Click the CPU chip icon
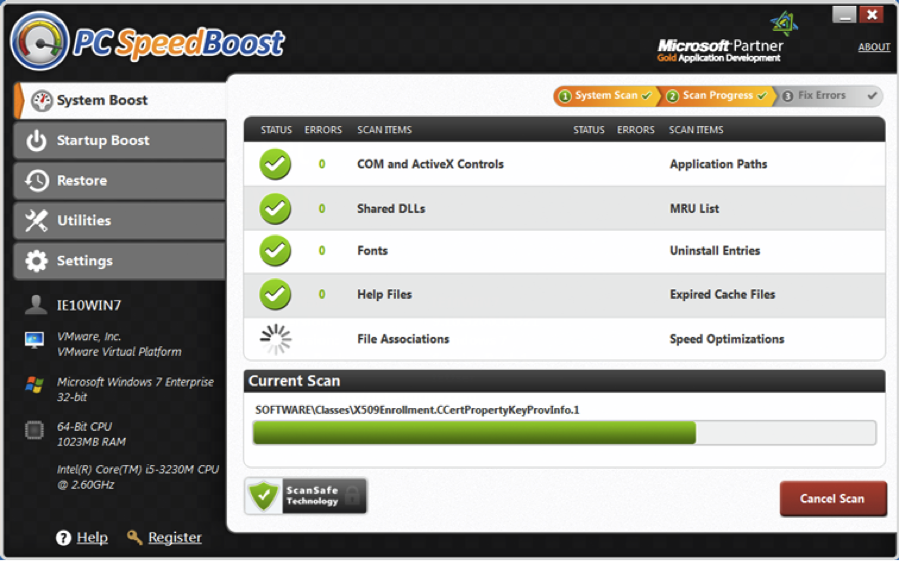The height and width of the screenshot is (561, 899). (x=34, y=430)
